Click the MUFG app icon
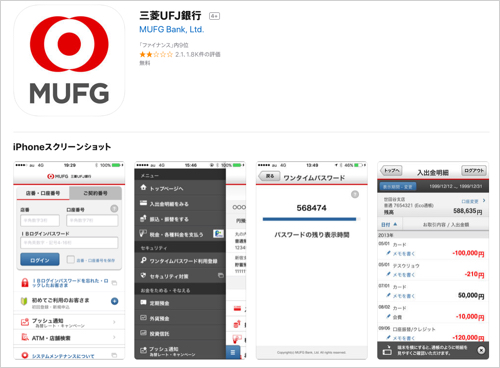The image size is (500, 368). [69, 60]
